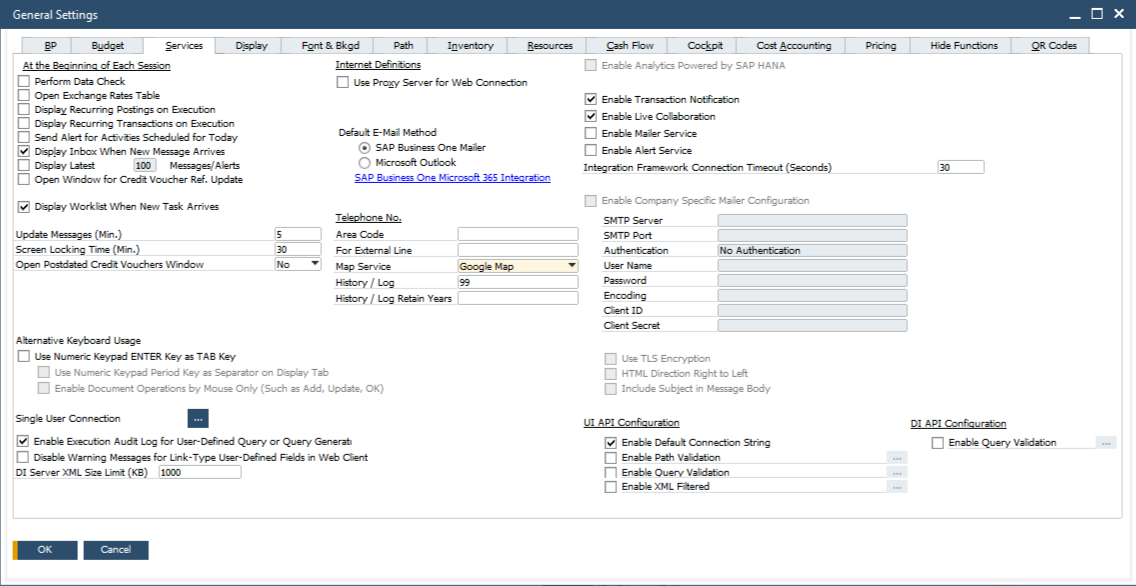Open ellipsis beside Enable XML Filtered

coord(897,487)
